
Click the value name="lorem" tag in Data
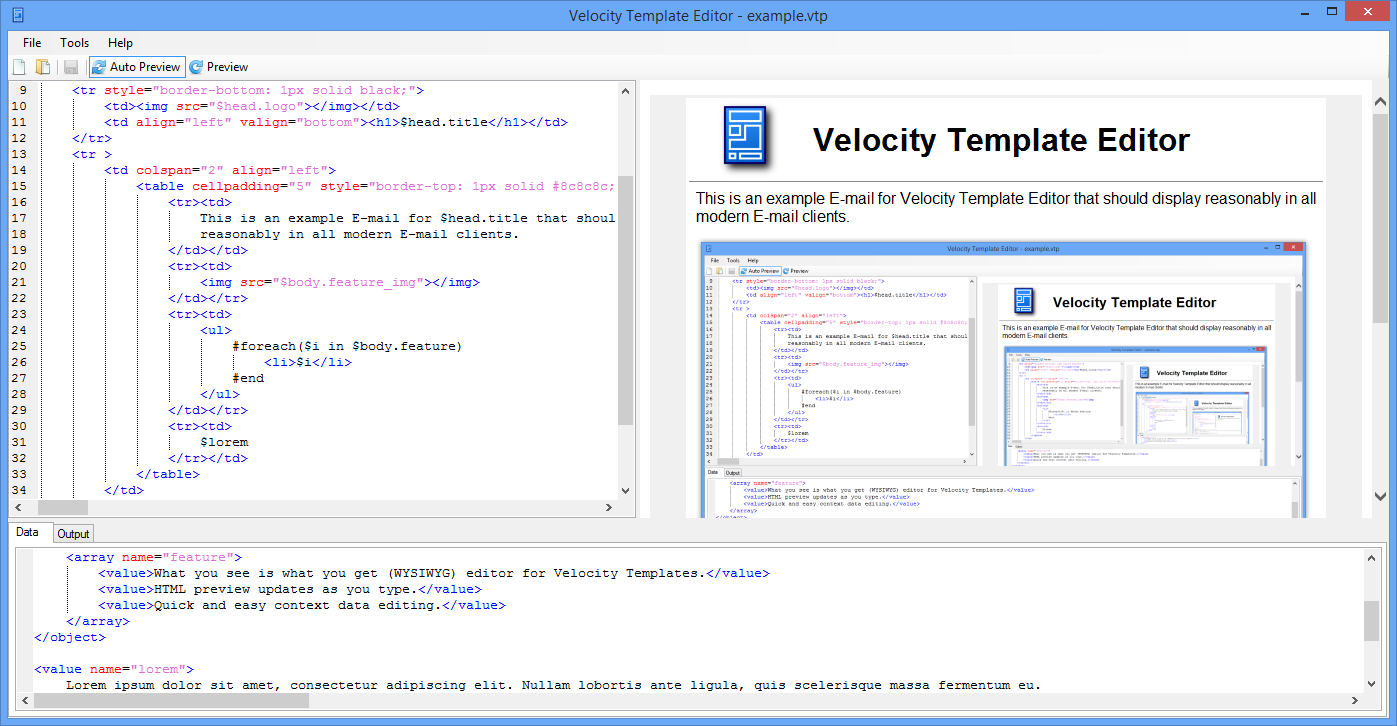click(x=114, y=669)
